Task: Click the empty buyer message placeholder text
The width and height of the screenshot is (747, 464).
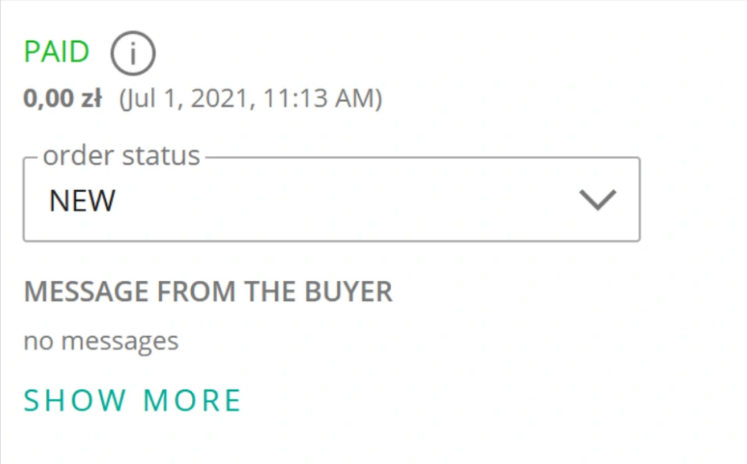Action: tap(101, 341)
